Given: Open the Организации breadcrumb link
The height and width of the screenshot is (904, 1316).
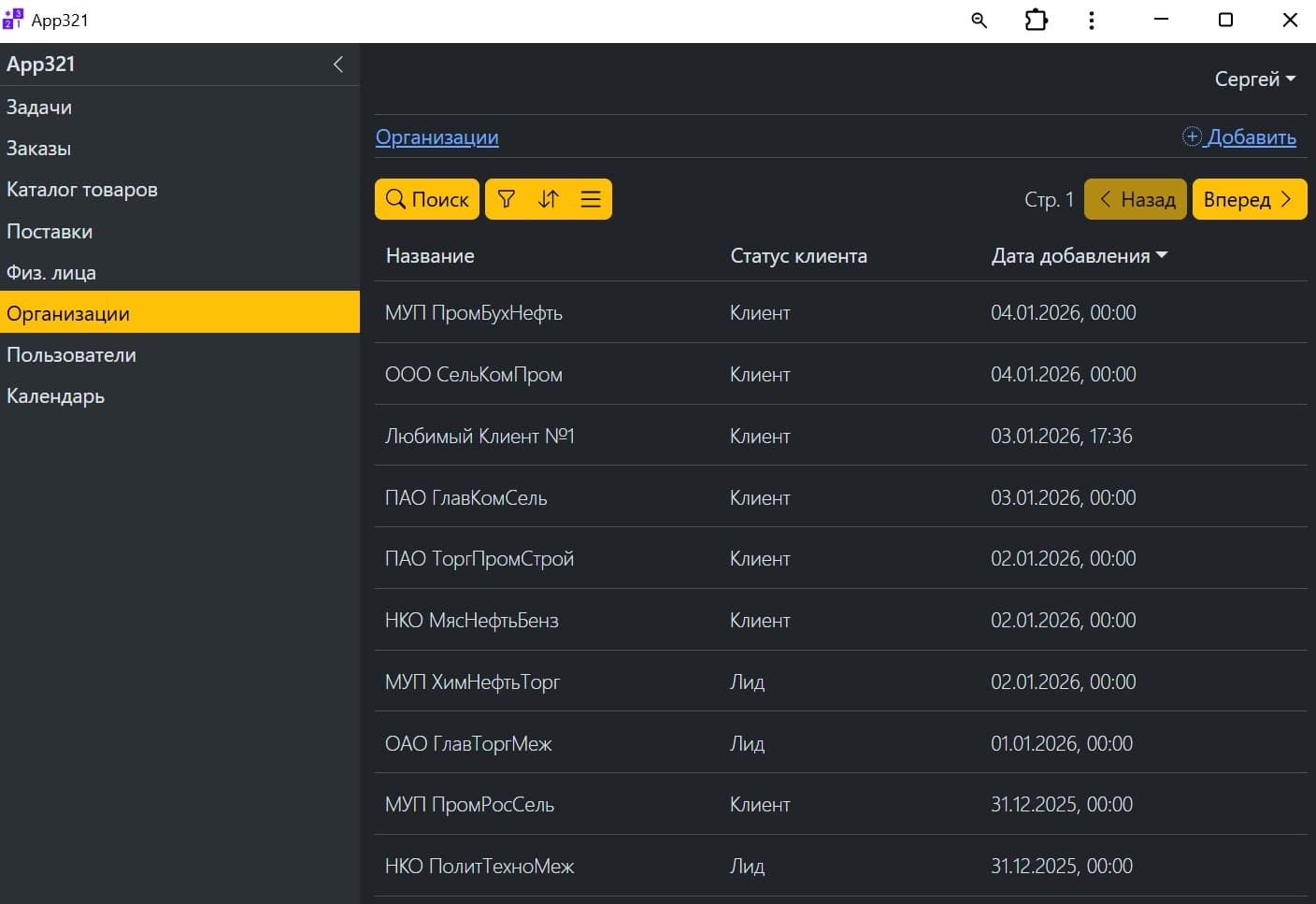Looking at the screenshot, I should [436, 137].
